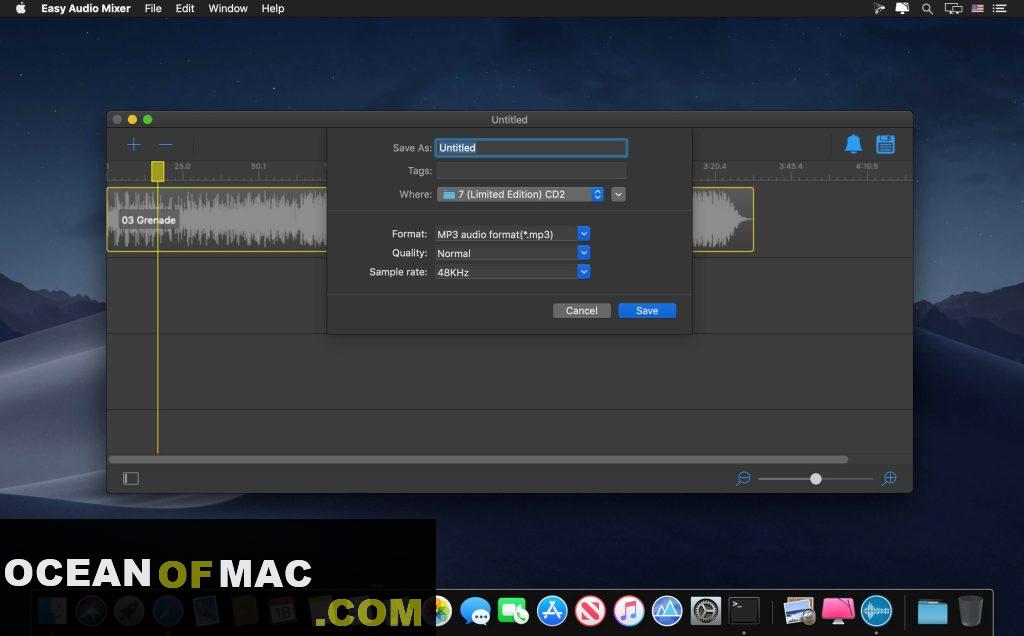Open FaceTime from the dock
The image size is (1024, 636).
513,612
